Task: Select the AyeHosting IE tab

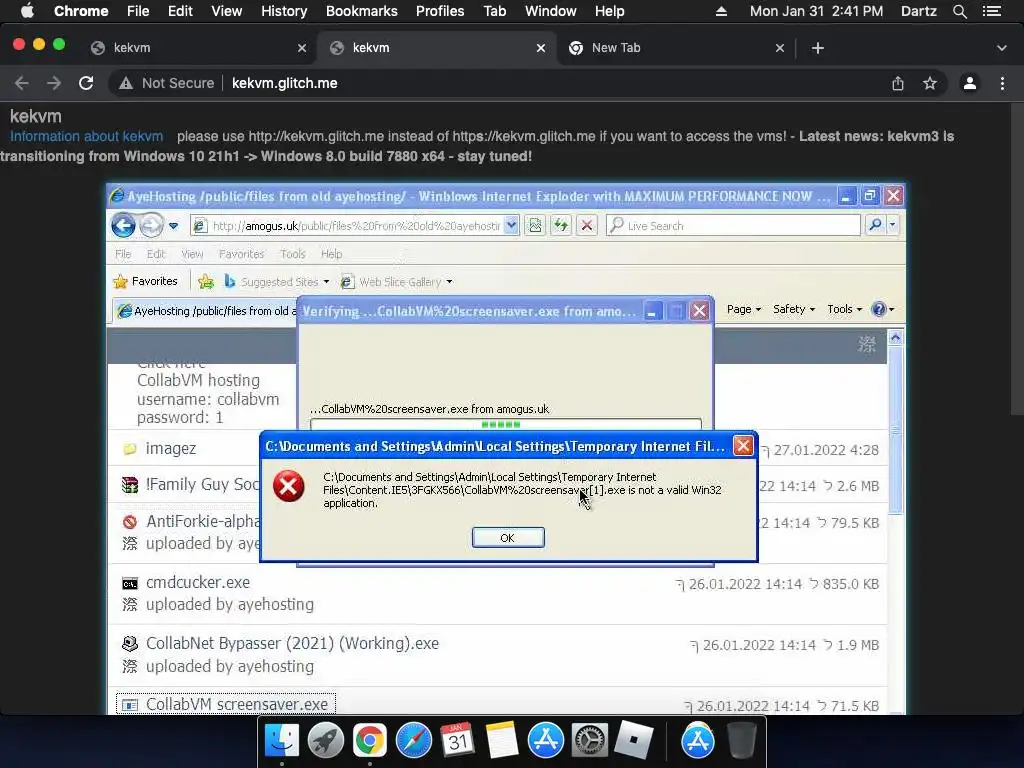Action: 206,311
